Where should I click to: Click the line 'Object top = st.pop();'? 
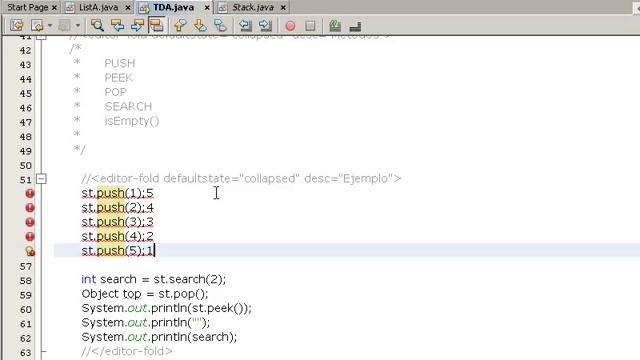pos(145,294)
